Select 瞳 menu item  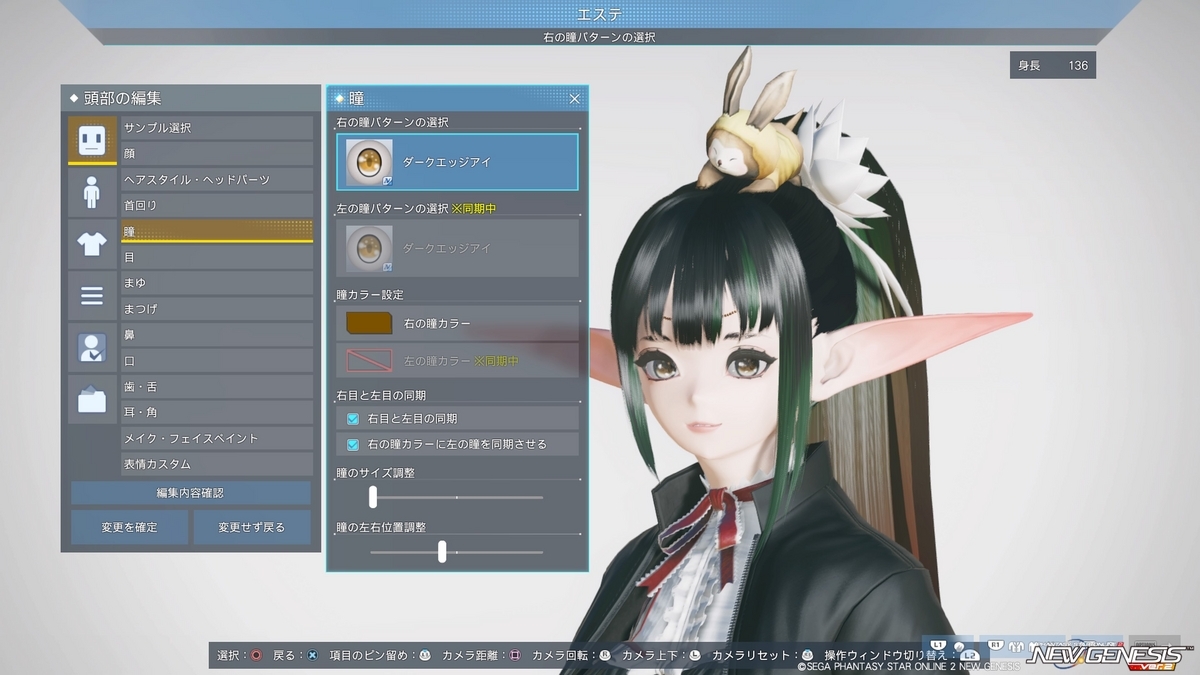pyautogui.click(x=217, y=231)
